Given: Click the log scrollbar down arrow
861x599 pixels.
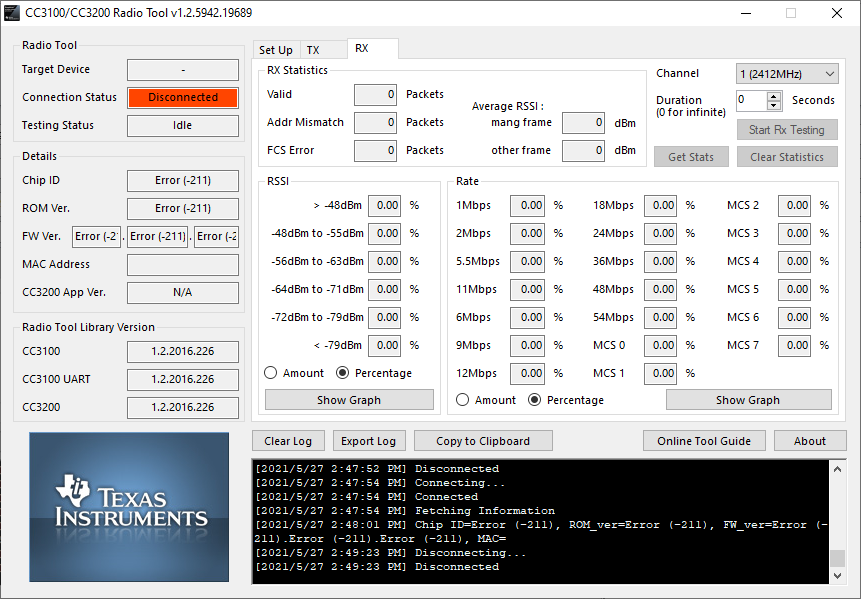Looking at the screenshot, I should click(837, 575).
